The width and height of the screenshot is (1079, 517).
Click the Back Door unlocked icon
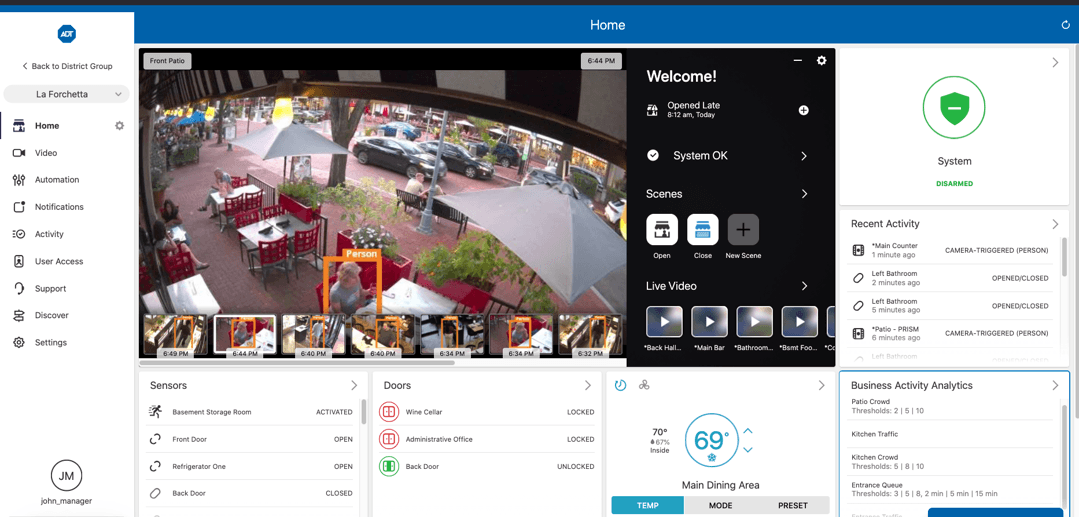[389, 466]
